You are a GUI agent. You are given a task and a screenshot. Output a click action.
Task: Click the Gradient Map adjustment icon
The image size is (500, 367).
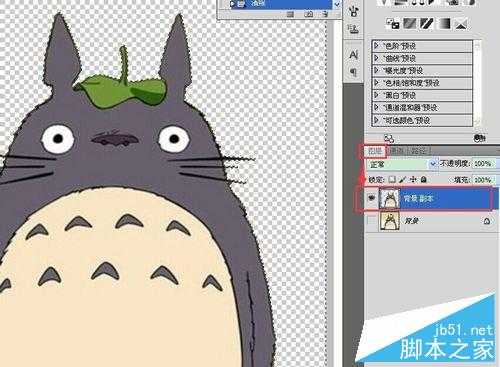(444, 24)
